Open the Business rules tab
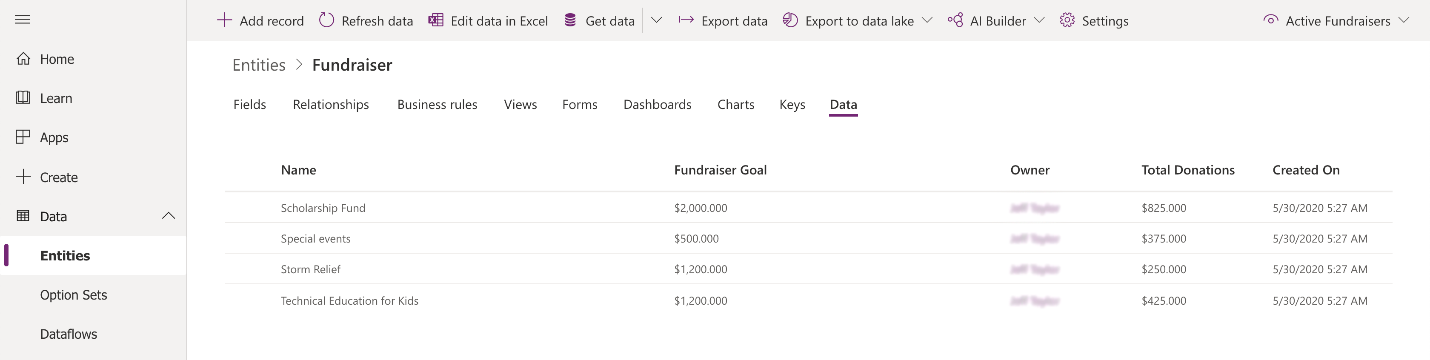Screen dimensions: 1430x360 437,104
